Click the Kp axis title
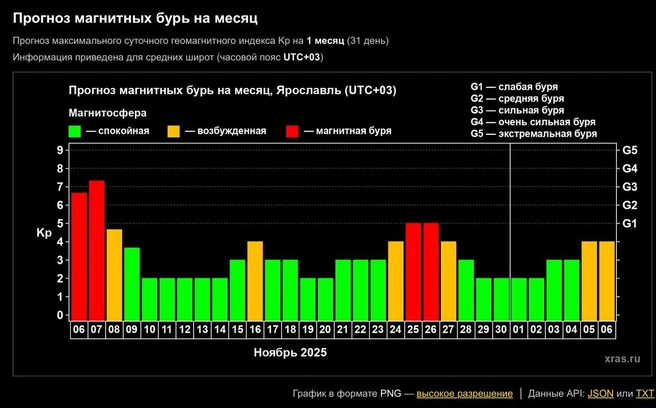This screenshot has width=656, height=408. click(x=44, y=233)
